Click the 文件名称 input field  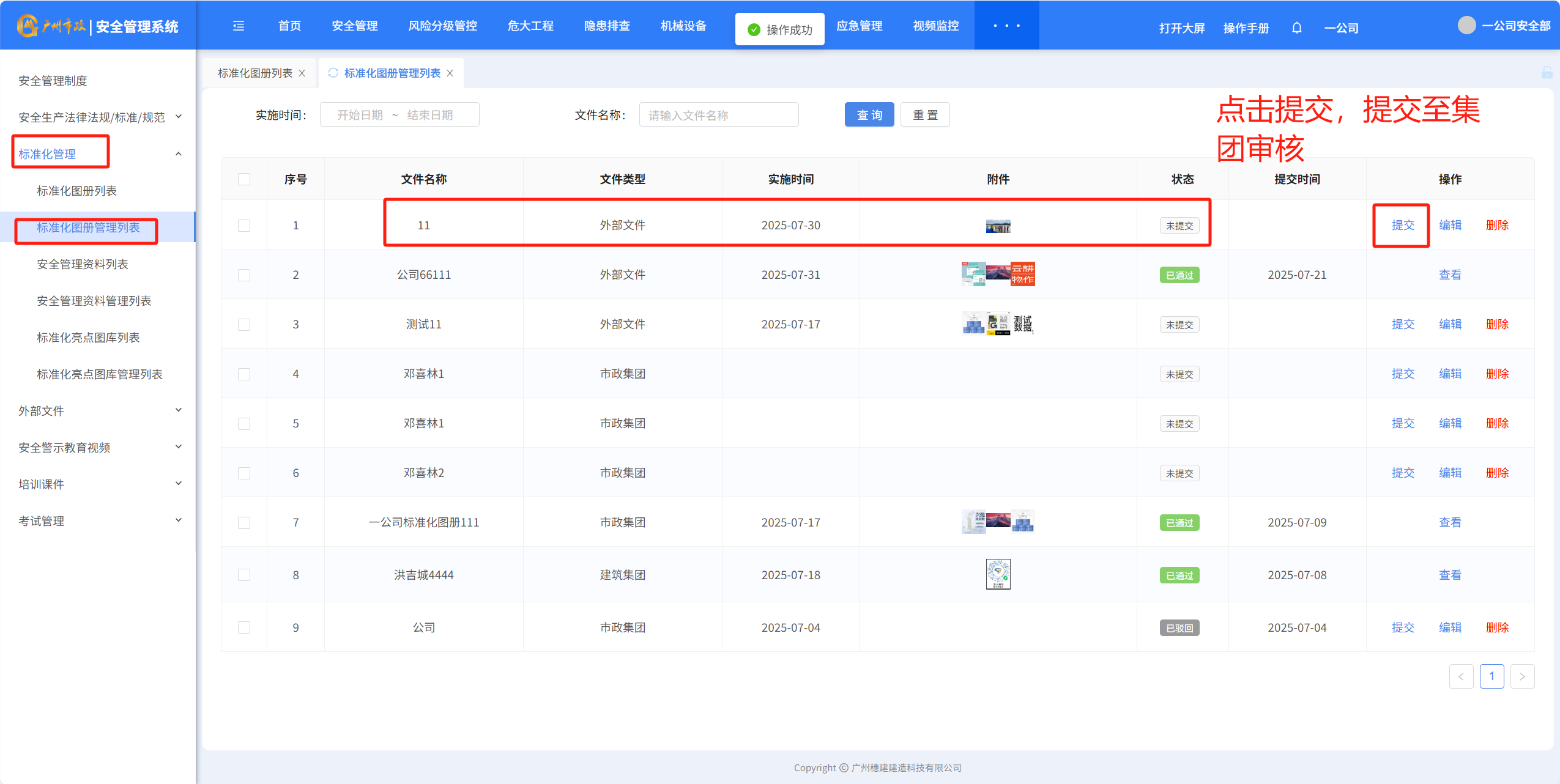point(718,115)
